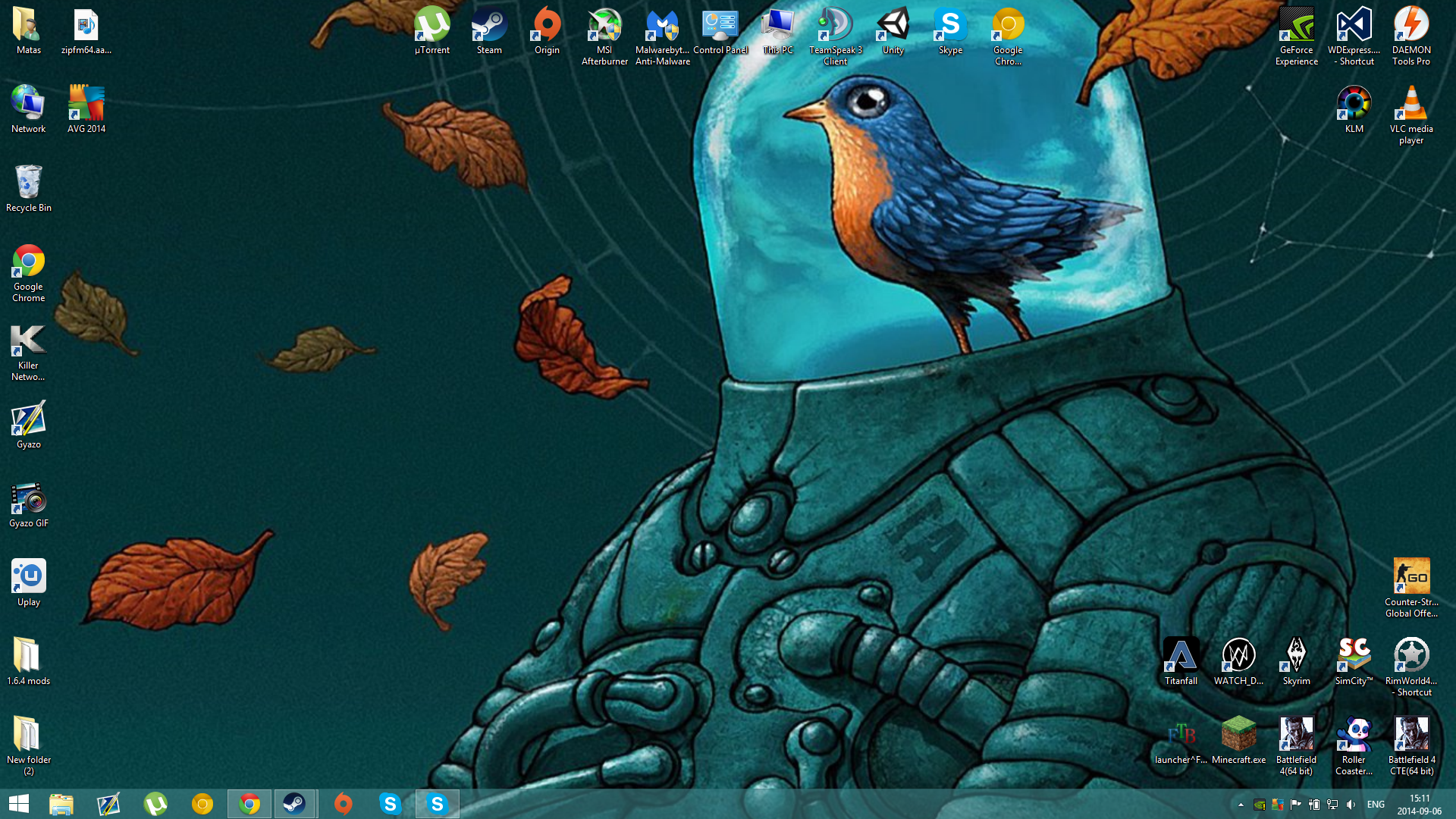The width and height of the screenshot is (1456, 819).
Task: Open the Malwarebytes Anti-Malware desktop shortcut
Action: (x=663, y=36)
